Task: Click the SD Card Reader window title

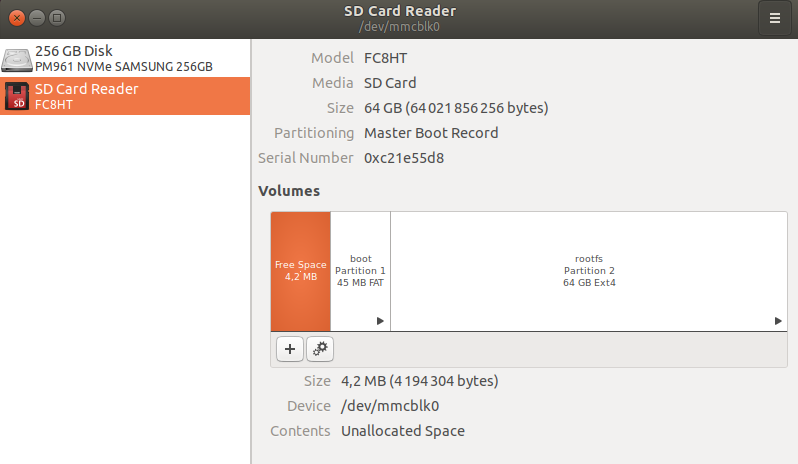Action: tap(400, 11)
